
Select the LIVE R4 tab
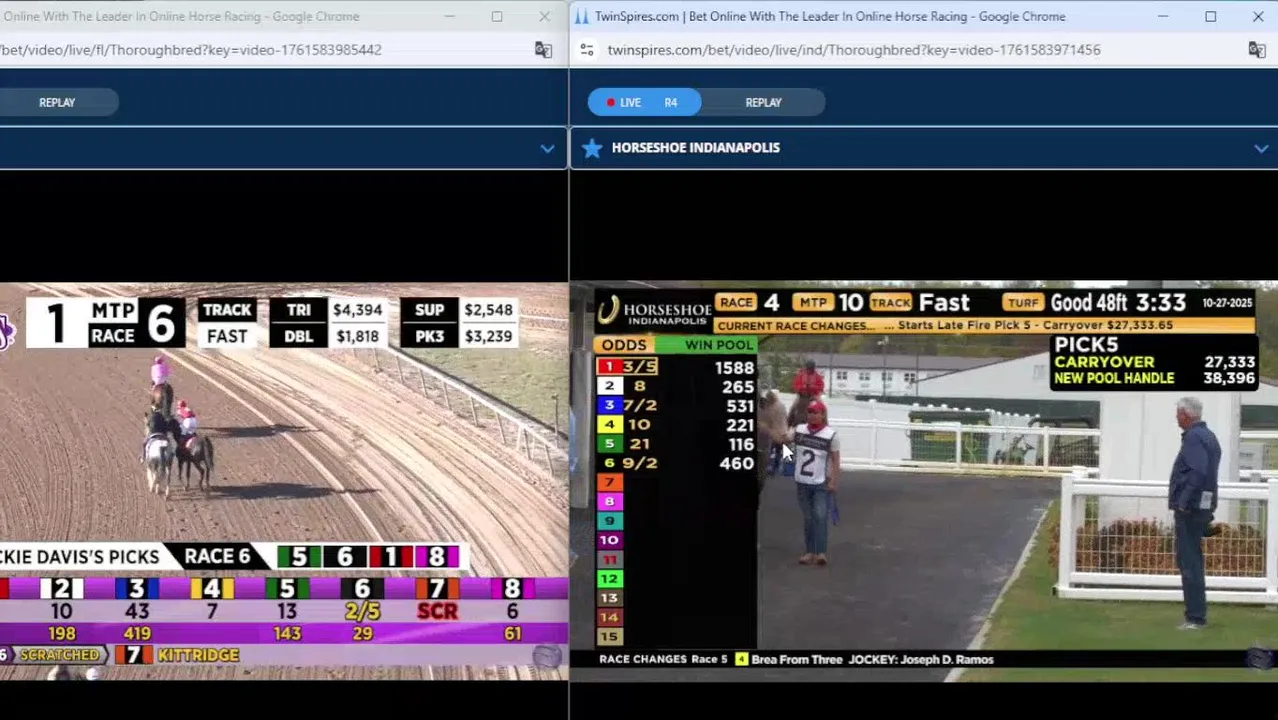click(644, 102)
